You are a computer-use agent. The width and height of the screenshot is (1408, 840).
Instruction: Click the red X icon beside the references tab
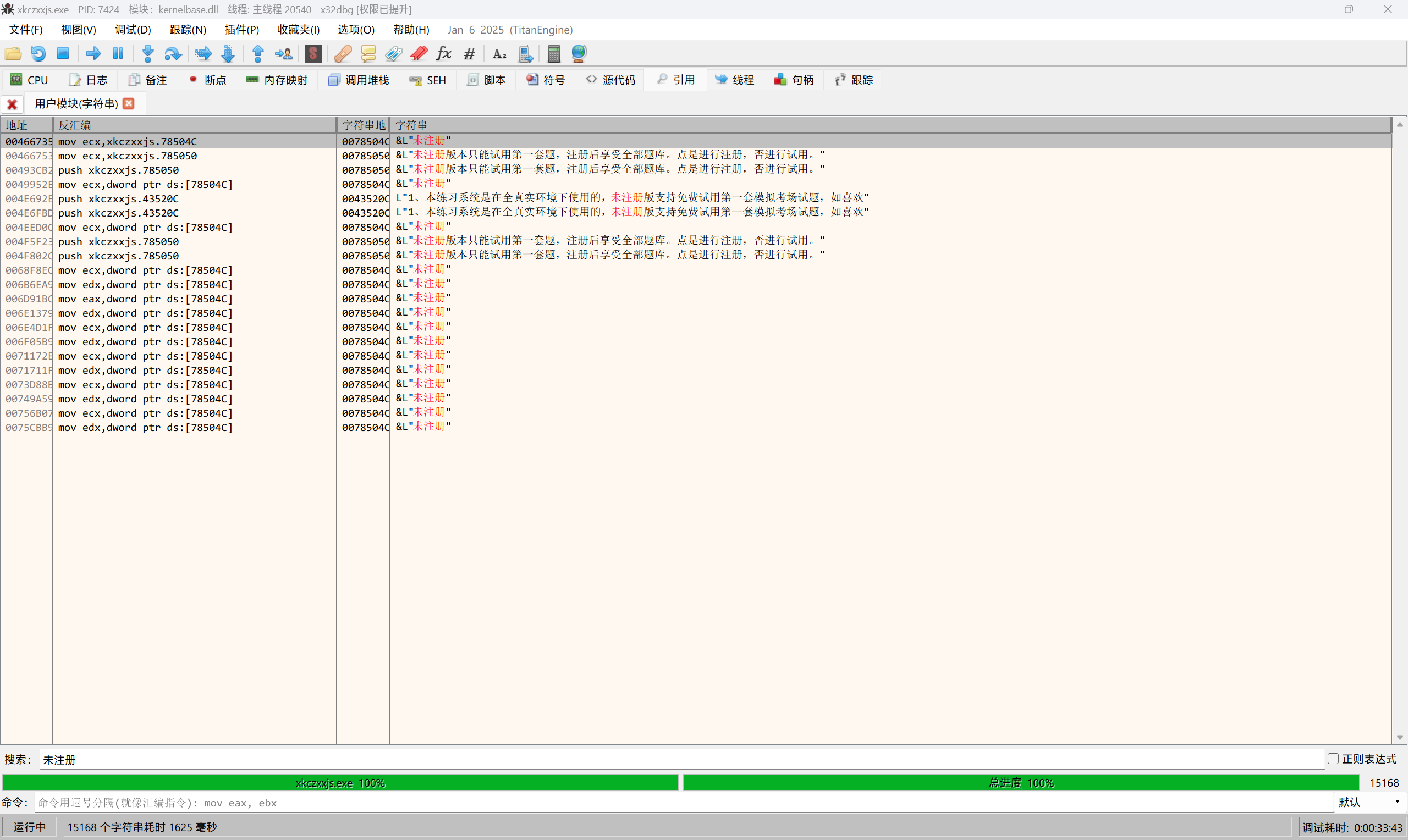(12, 104)
